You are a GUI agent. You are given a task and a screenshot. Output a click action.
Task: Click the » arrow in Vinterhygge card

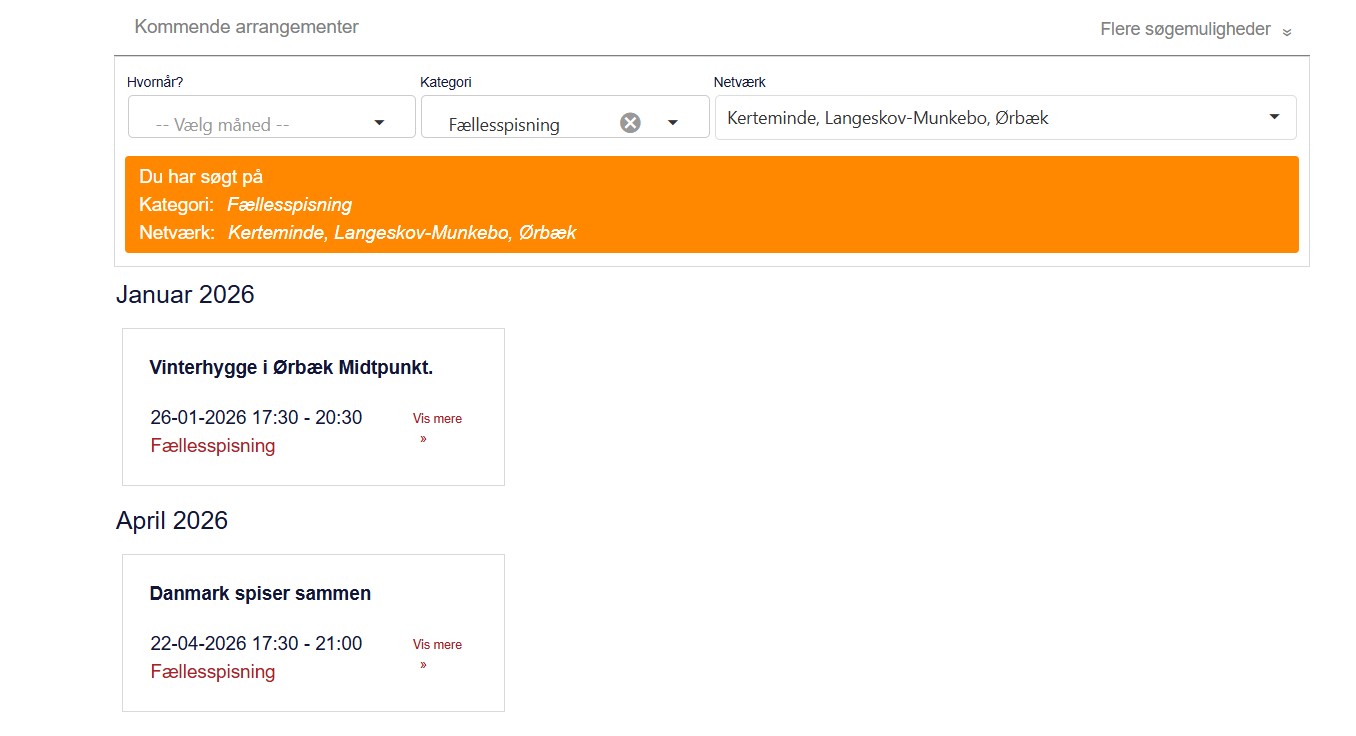pyautogui.click(x=423, y=438)
